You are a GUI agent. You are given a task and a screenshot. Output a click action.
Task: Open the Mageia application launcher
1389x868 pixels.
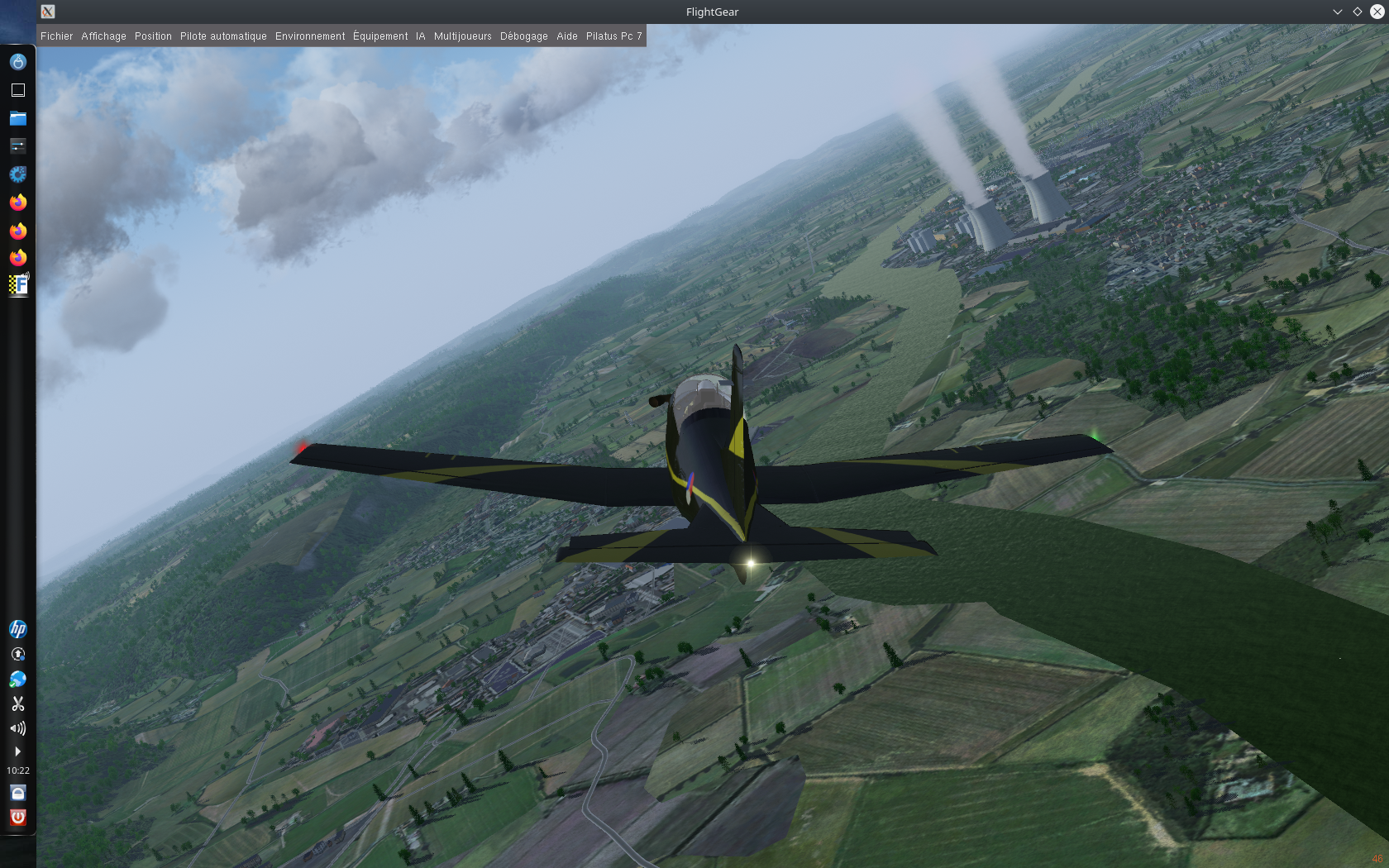[18, 62]
